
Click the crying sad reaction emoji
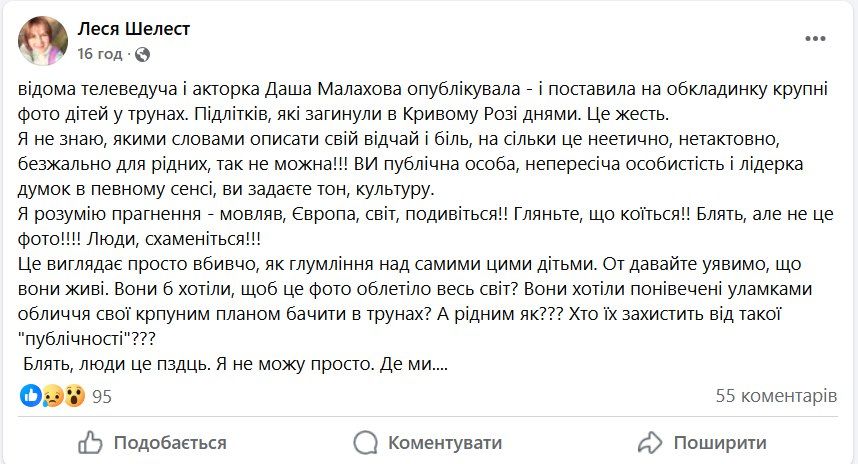click(x=52, y=396)
